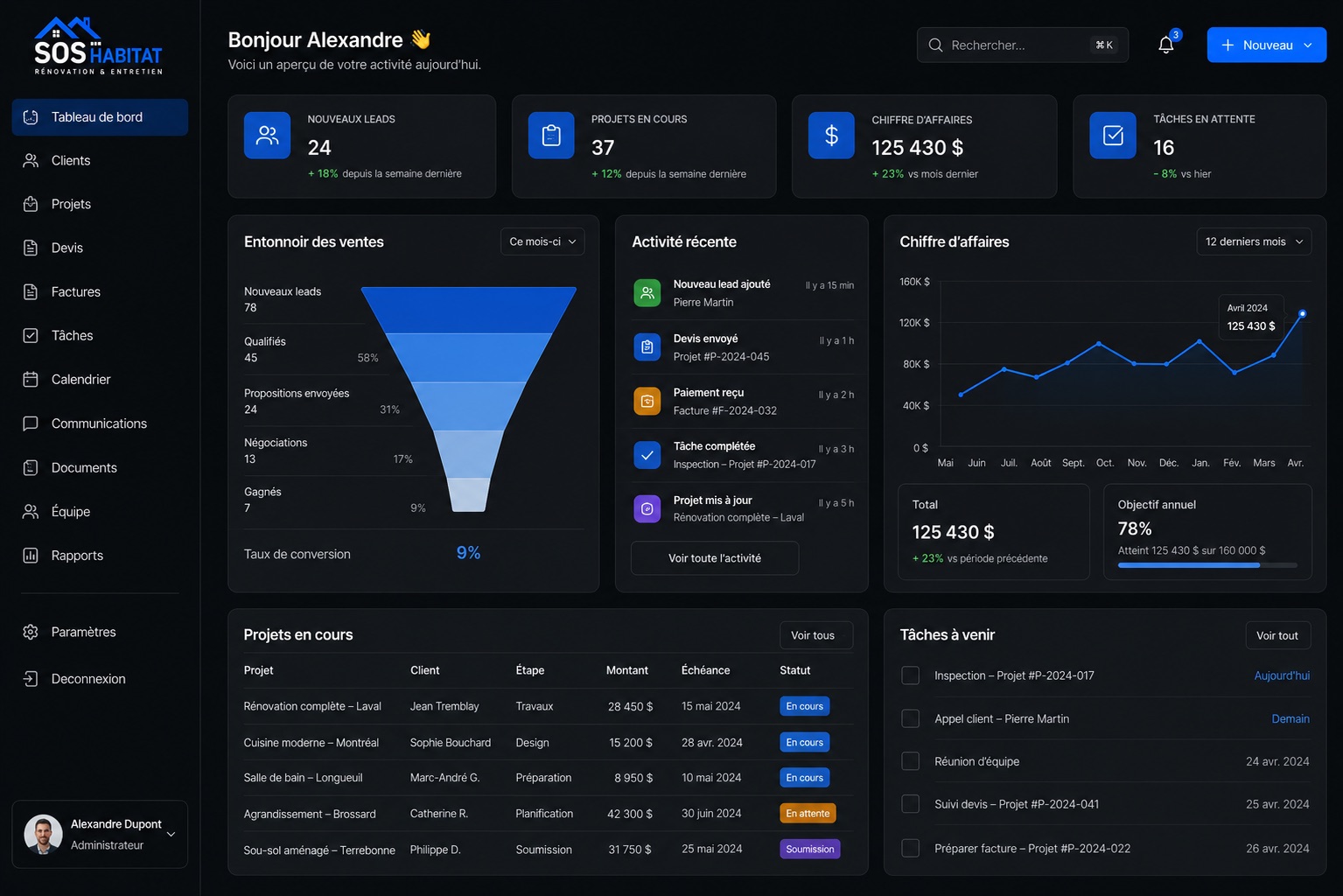Click the Montant column header
This screenshot has height=896, width=1343.
pos(627,670)
